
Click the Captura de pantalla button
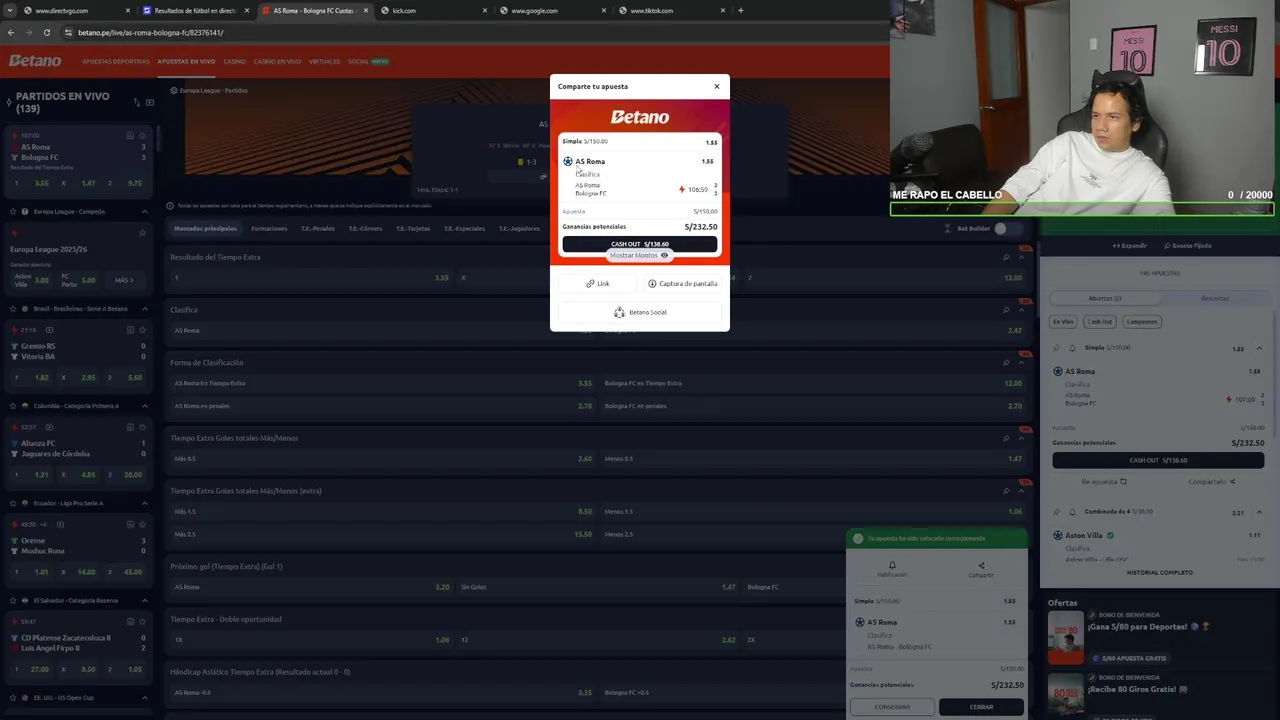point(683,283)
